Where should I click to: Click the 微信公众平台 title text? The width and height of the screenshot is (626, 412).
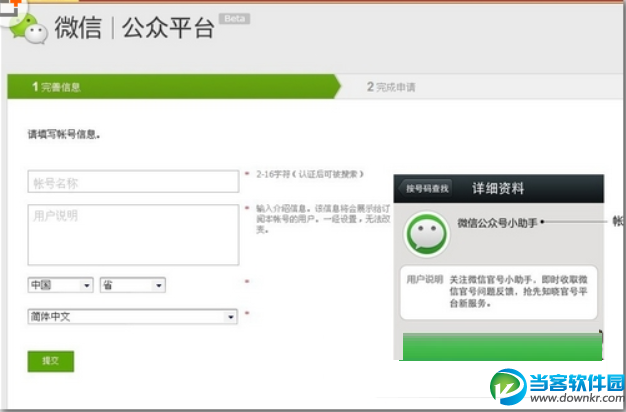[x=135, y=28]
